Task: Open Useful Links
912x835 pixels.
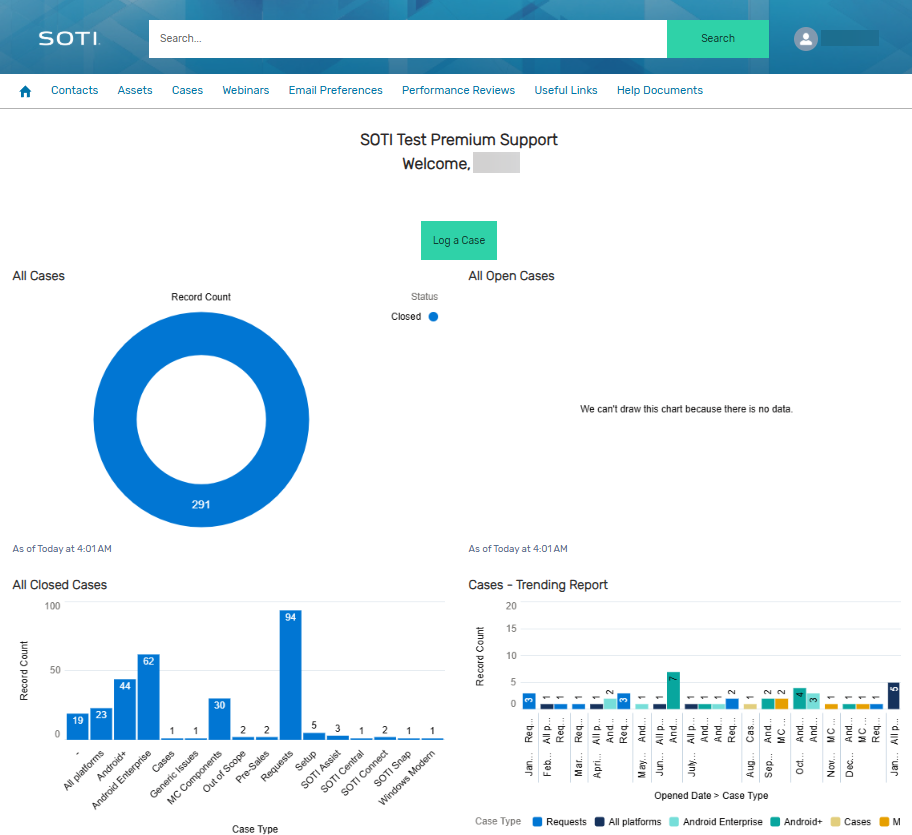Action: [x=565, y=90]
